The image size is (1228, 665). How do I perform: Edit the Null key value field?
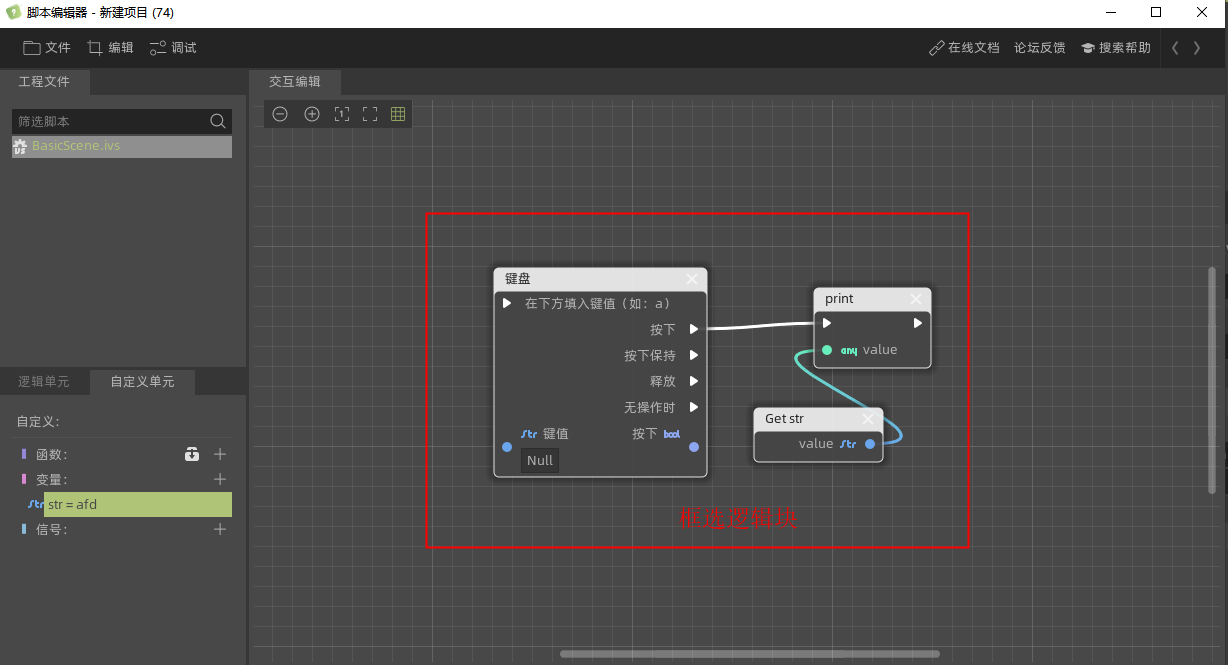[540, 460]
